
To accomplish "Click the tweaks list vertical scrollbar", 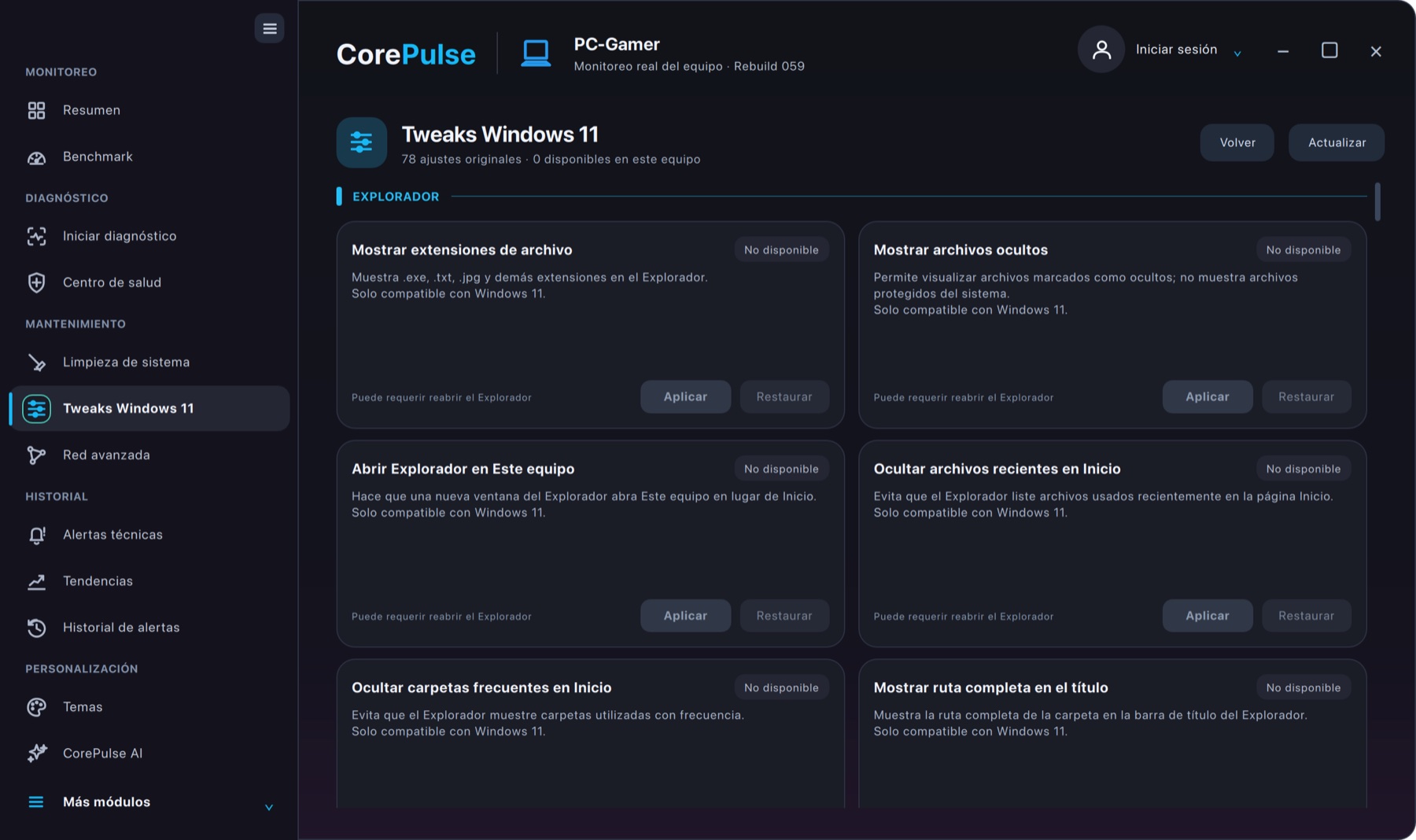I will [1377, 202].
